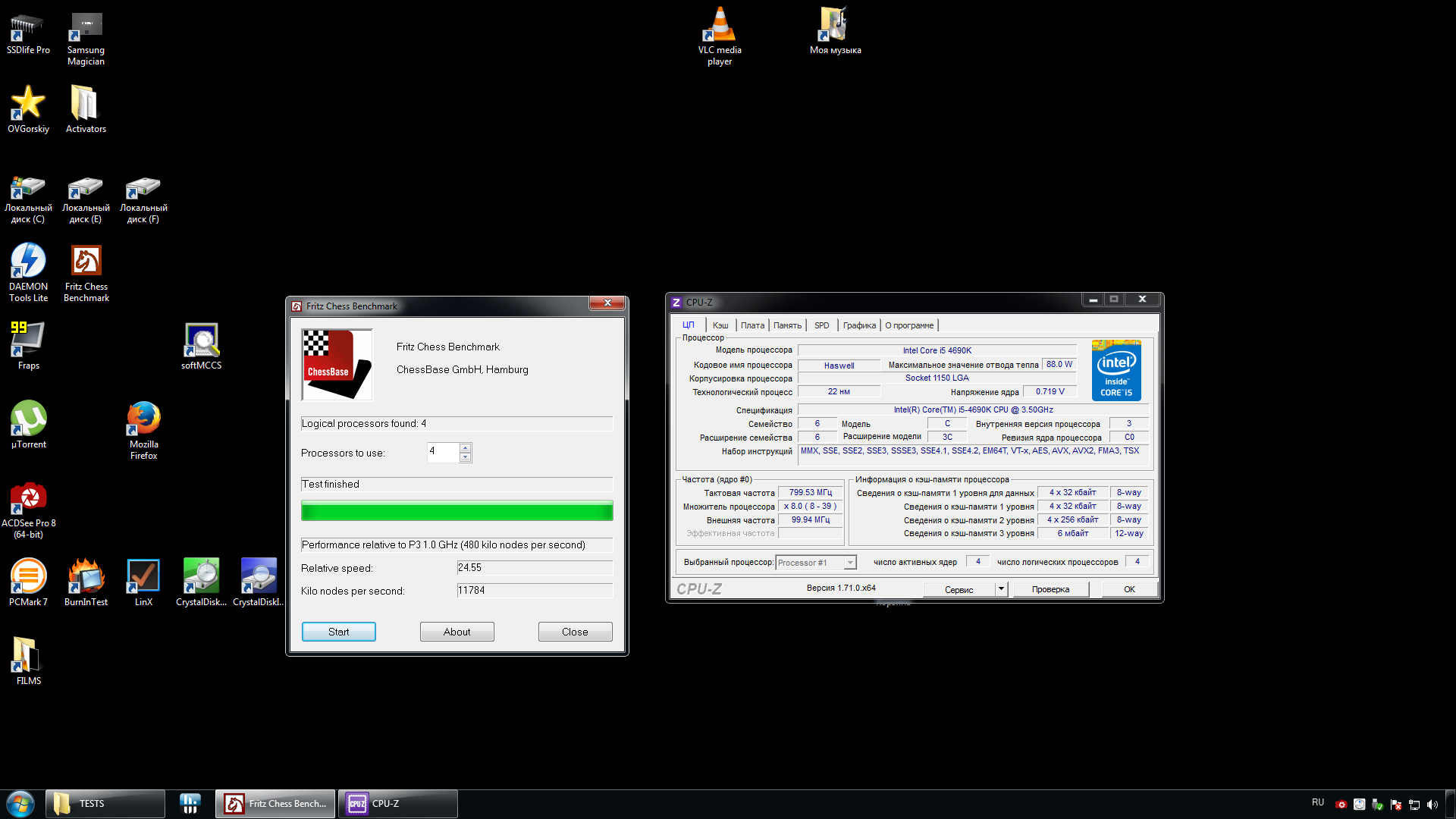
Task: Increase processors to use with up arrow
Action: pos(466,448)
